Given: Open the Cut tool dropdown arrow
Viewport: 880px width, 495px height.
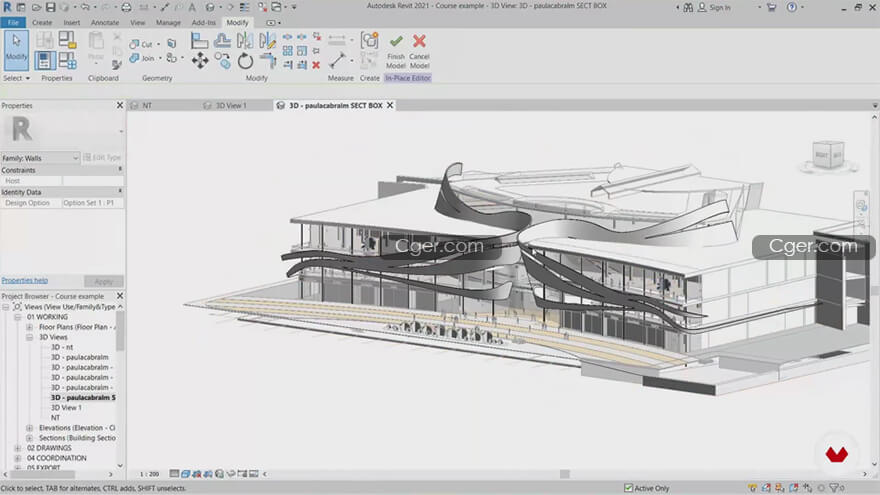Looking at the screenshot, I should [158, 44].
